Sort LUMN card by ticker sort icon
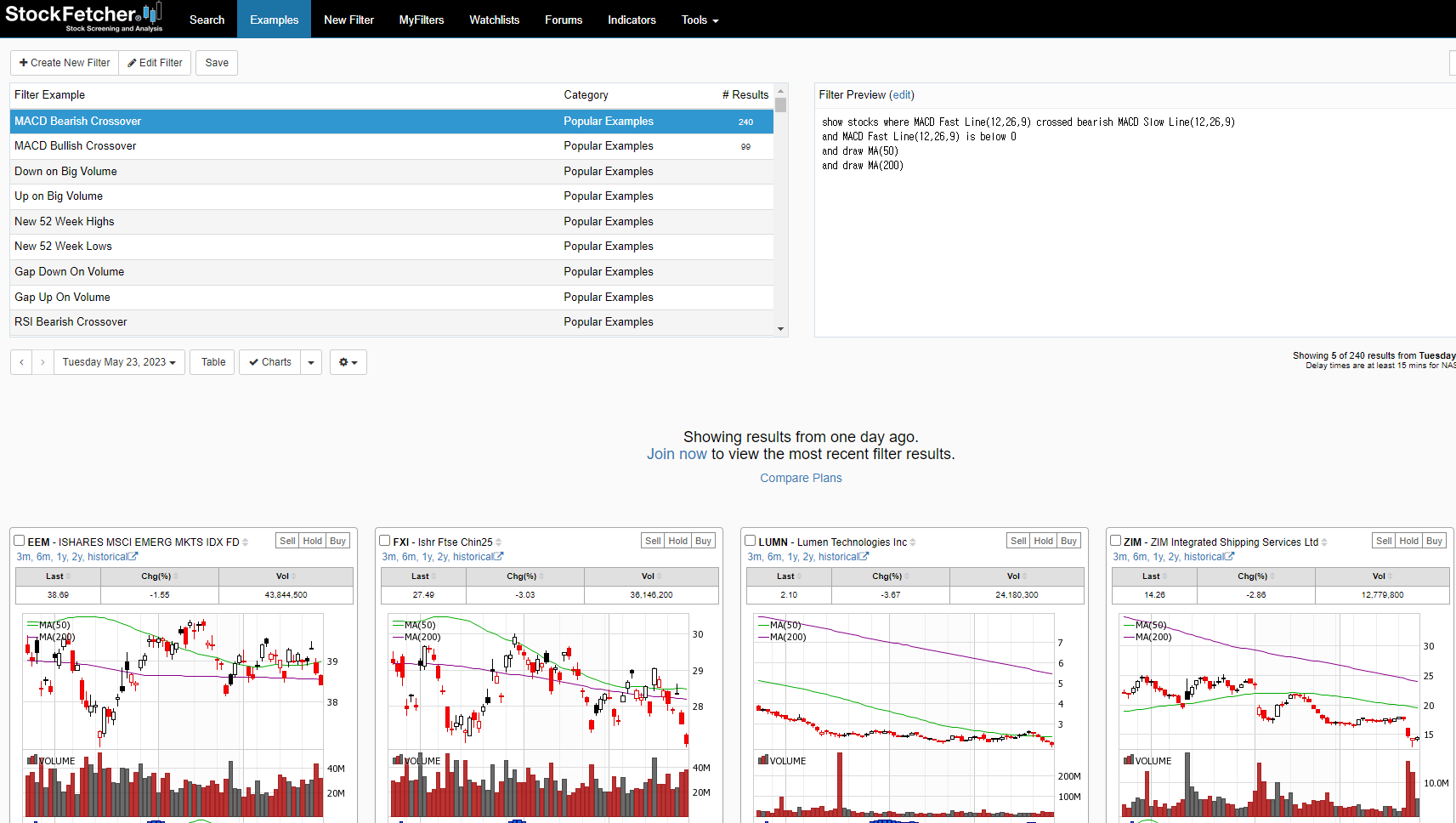The height and width of the screenshot is (823, 1456). click(x=913, y=542)
